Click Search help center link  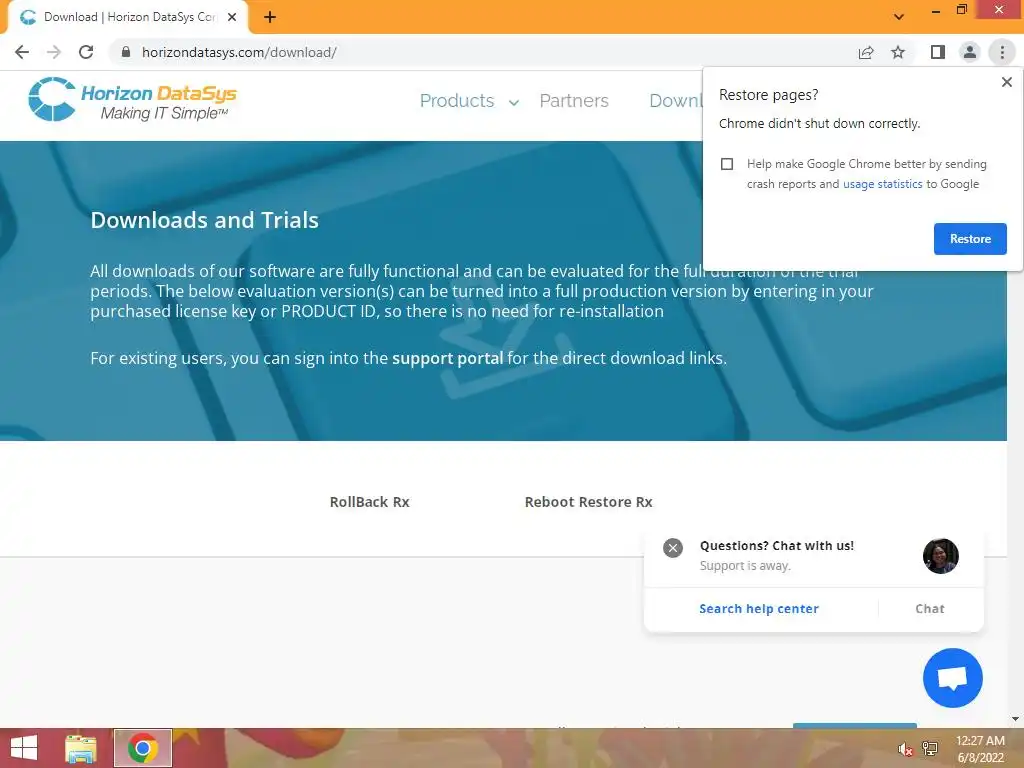tap(759, 609)
